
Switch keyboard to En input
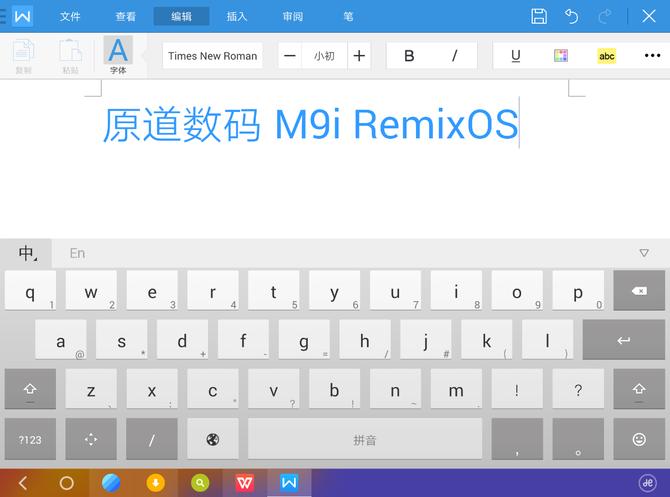[x=77, y=253]
